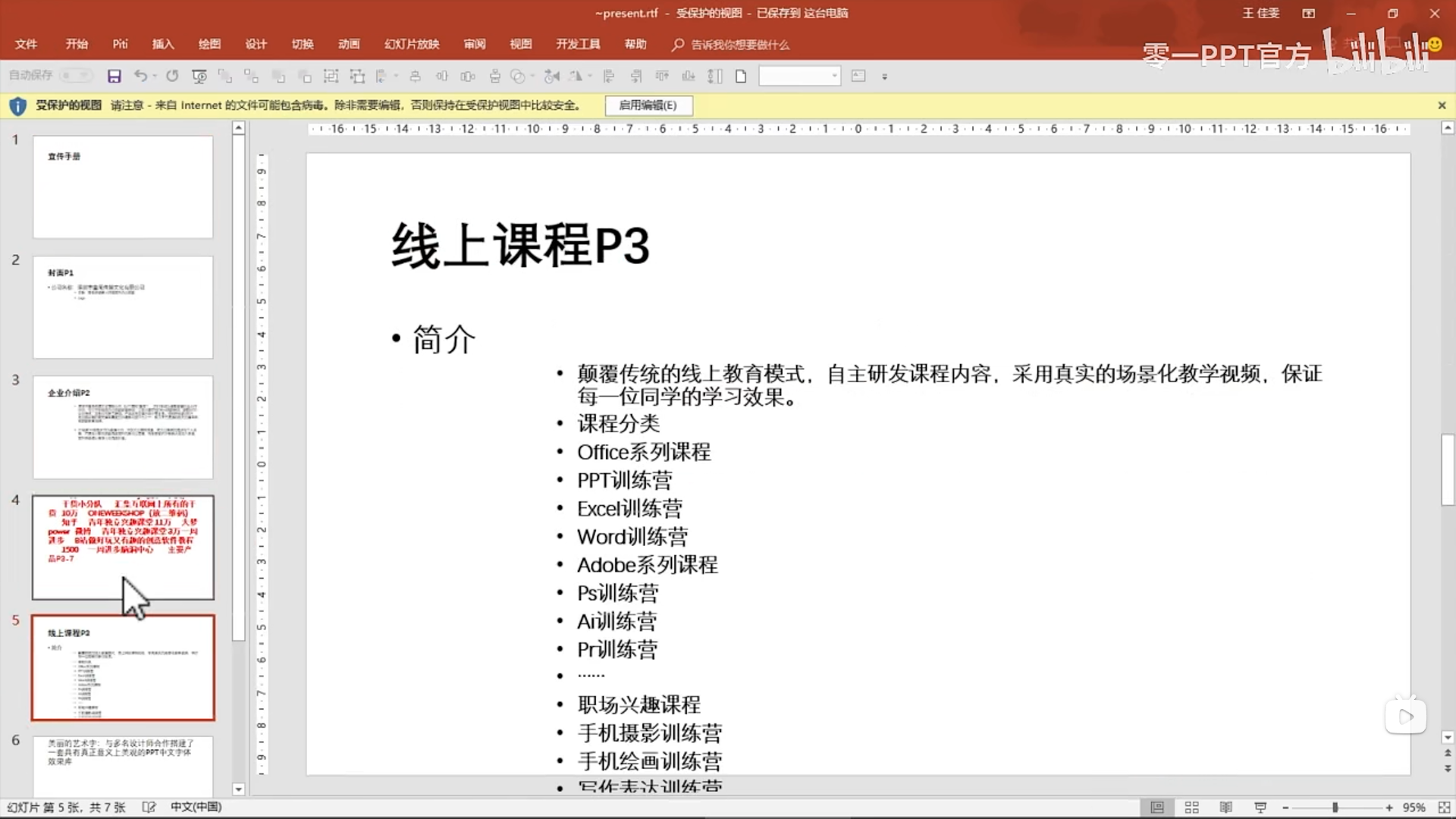Click the group objects icon in quick access toolbar
The image size is (1456, 819).
tap(331, 76)
